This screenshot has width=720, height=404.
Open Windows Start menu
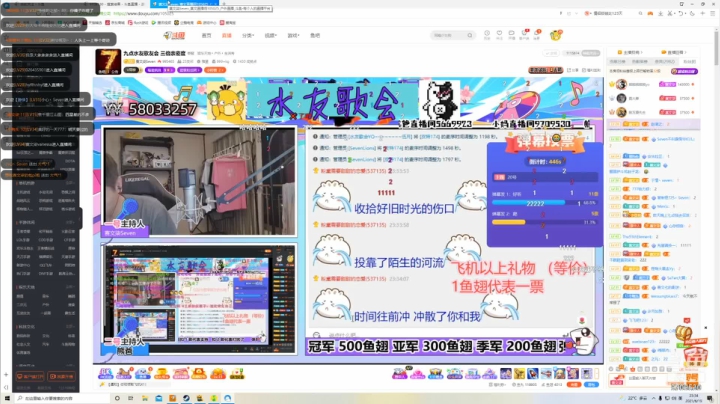click(x=7, y=398)
